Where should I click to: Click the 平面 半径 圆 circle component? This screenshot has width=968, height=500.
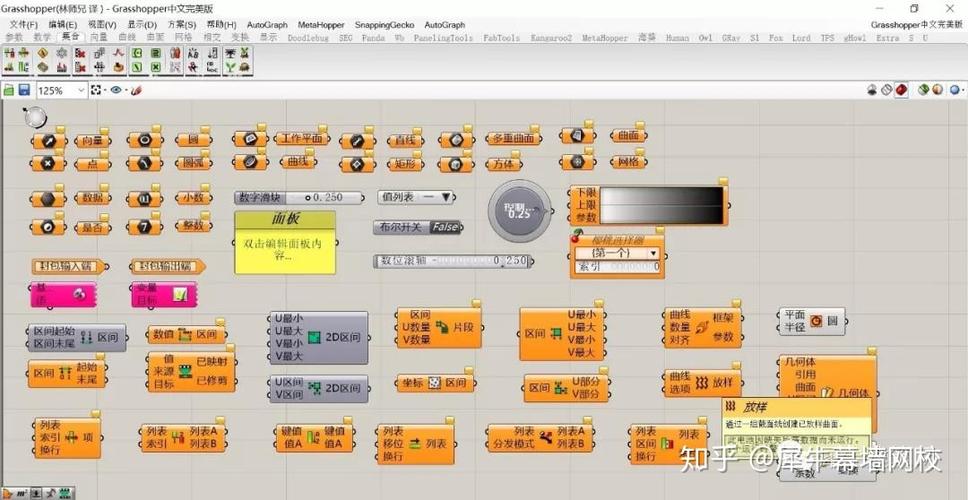(x=811, y=321)
